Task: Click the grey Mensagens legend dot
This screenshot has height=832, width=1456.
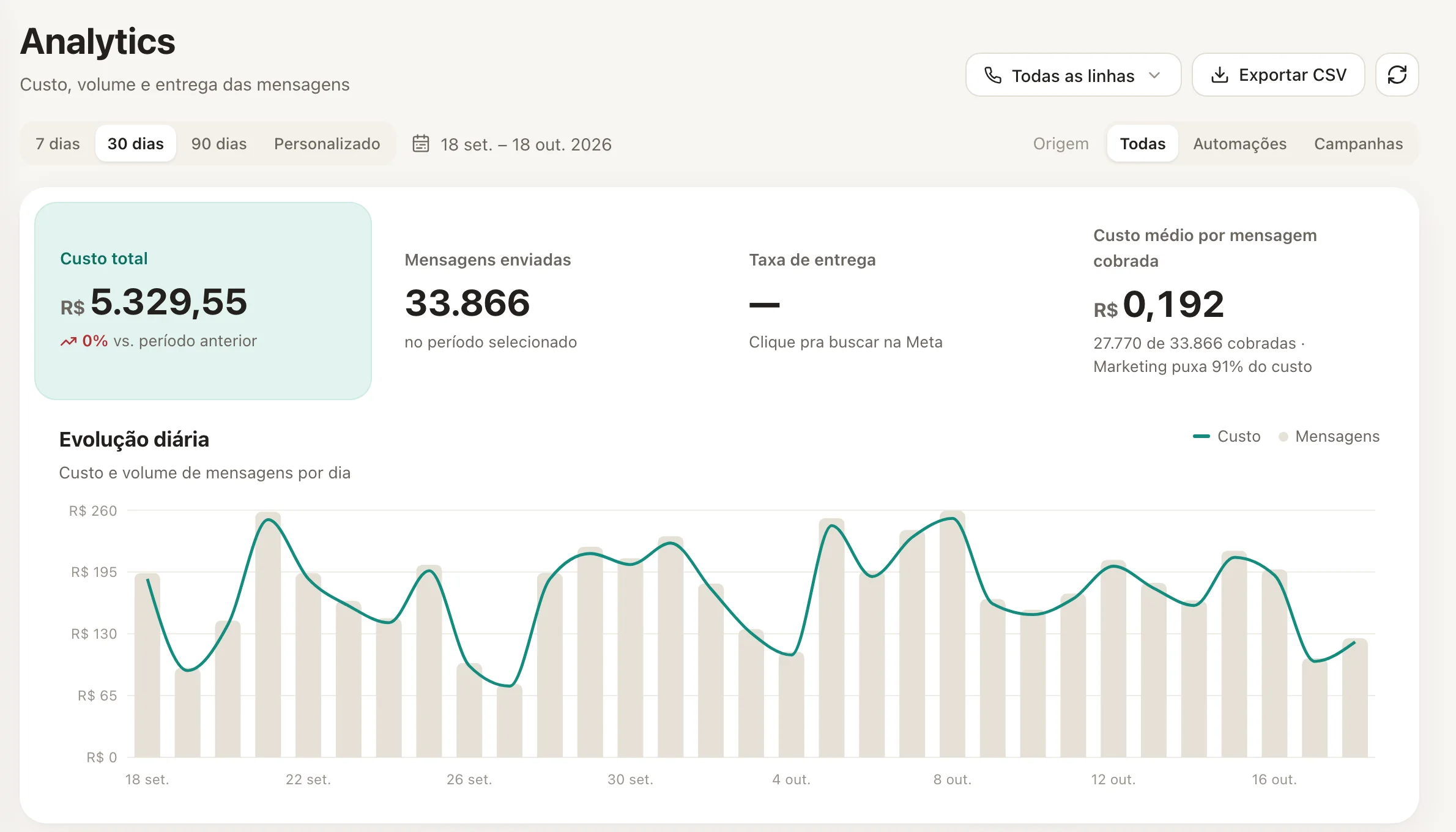Action: point(1283,437)
